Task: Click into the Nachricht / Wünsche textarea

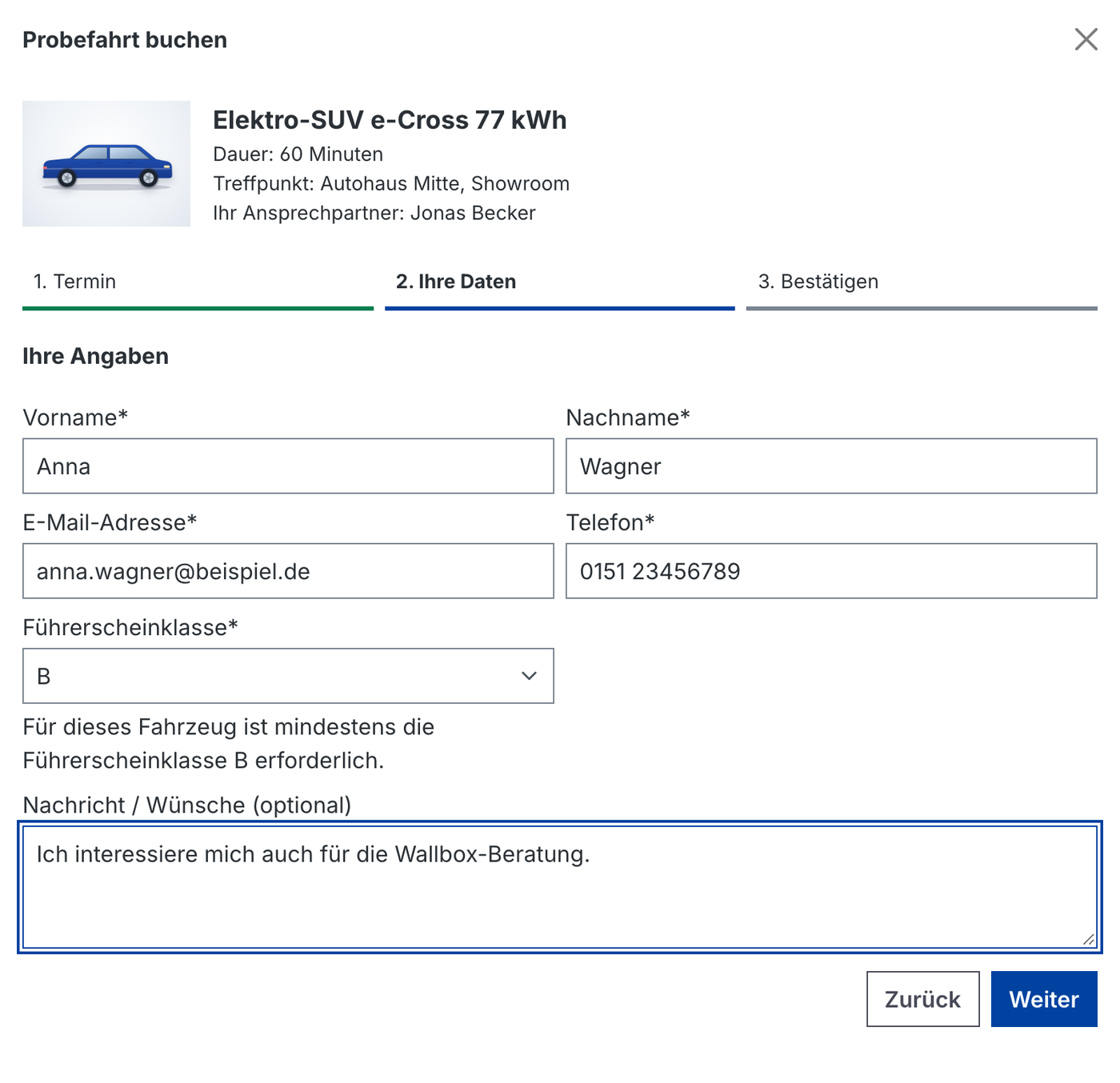Action: coord(559,887)
